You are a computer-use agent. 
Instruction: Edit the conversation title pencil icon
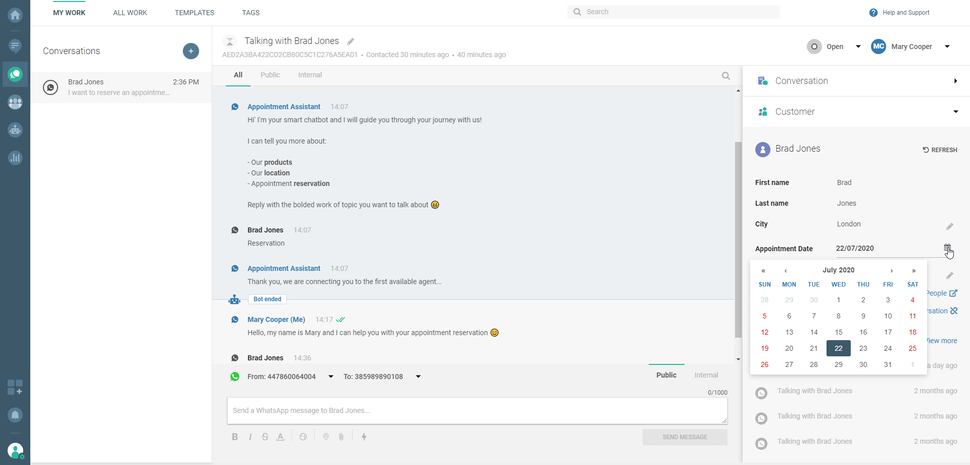[x=351, y=42]
